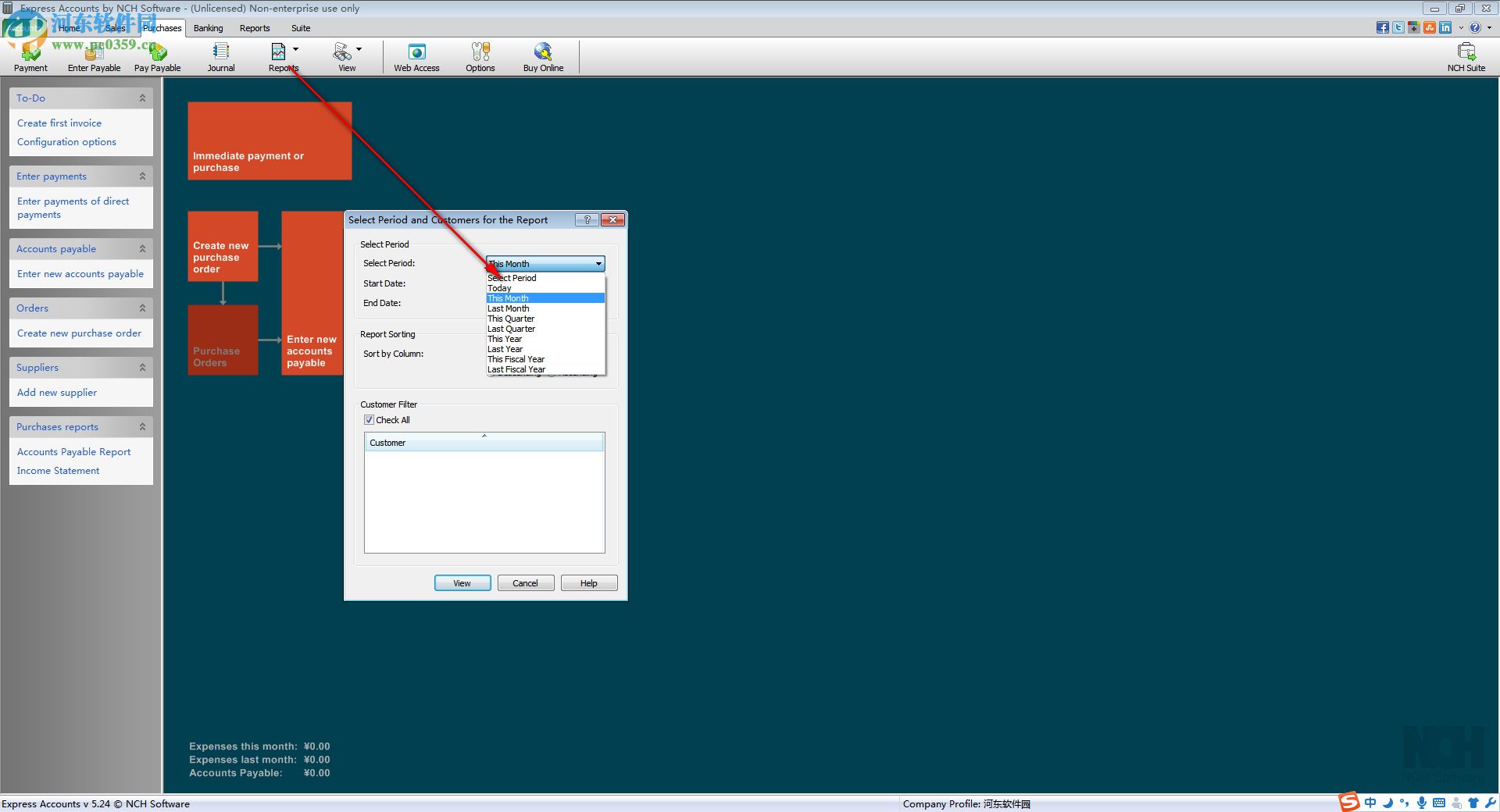Select Today in the period list

pos(545,288)
